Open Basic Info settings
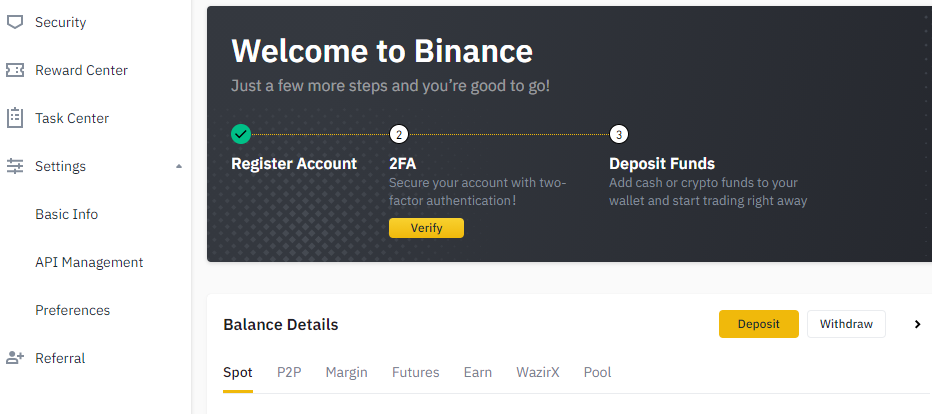 tap(67, 214)
